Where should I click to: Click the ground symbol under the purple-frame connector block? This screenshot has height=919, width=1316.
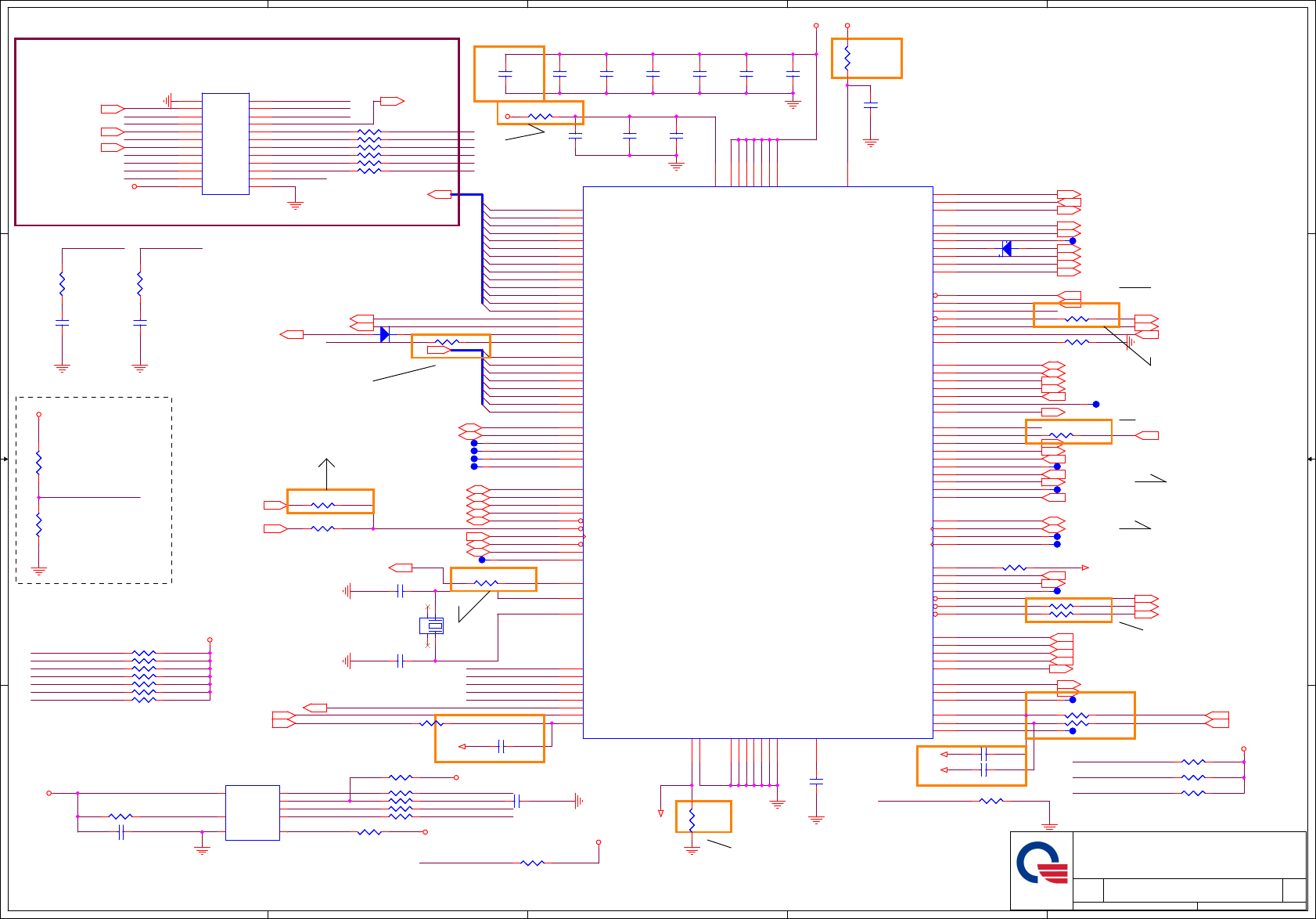(x=295, y=205)
